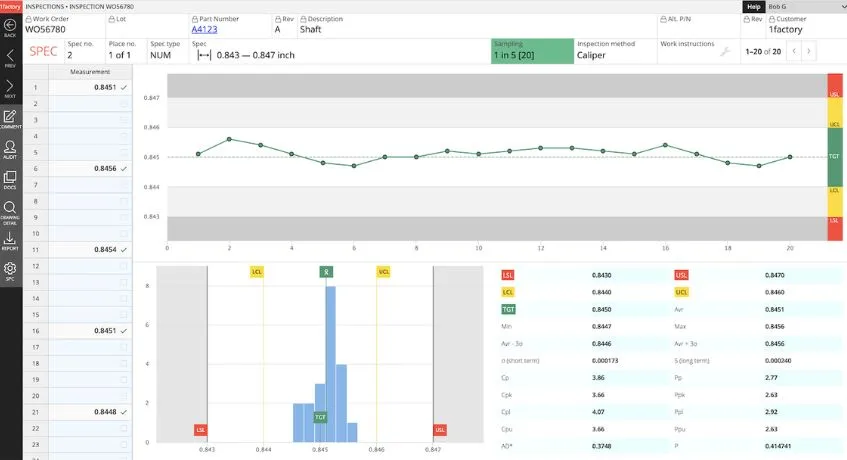The image size is (847, 460).
Task: Click the upper yellow UCL band on the run chart
Action: click(x=835, y=113)
